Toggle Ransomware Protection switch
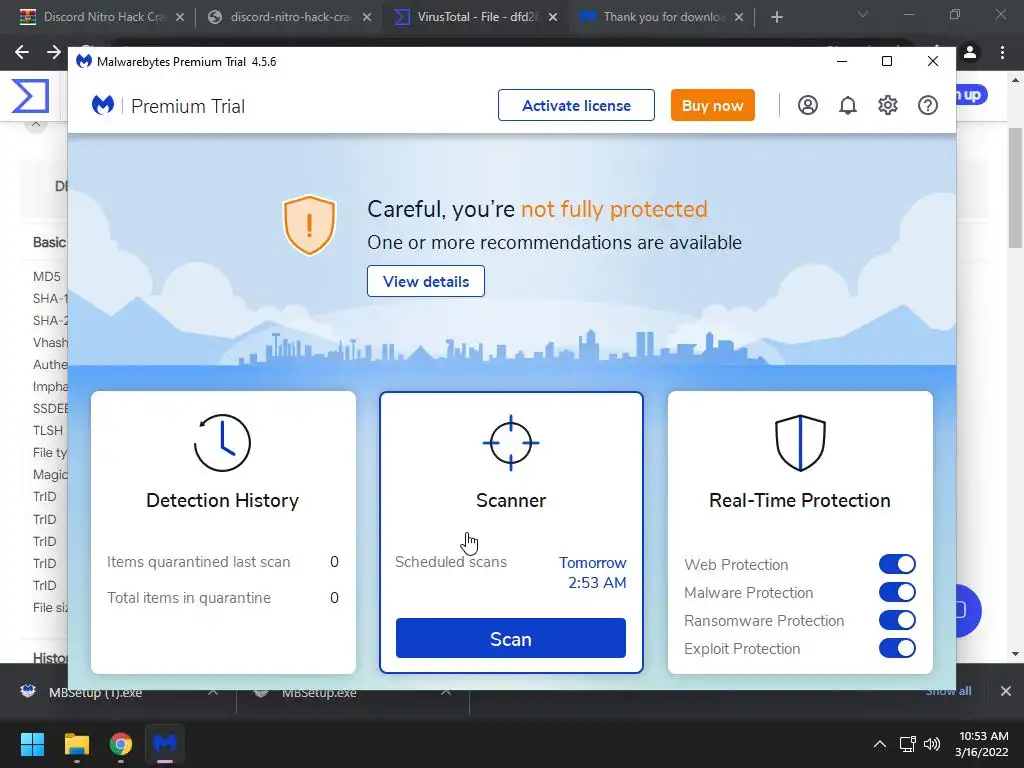Screen dimensions: 1024x768 pyautogui.click(x=897, y=620)
